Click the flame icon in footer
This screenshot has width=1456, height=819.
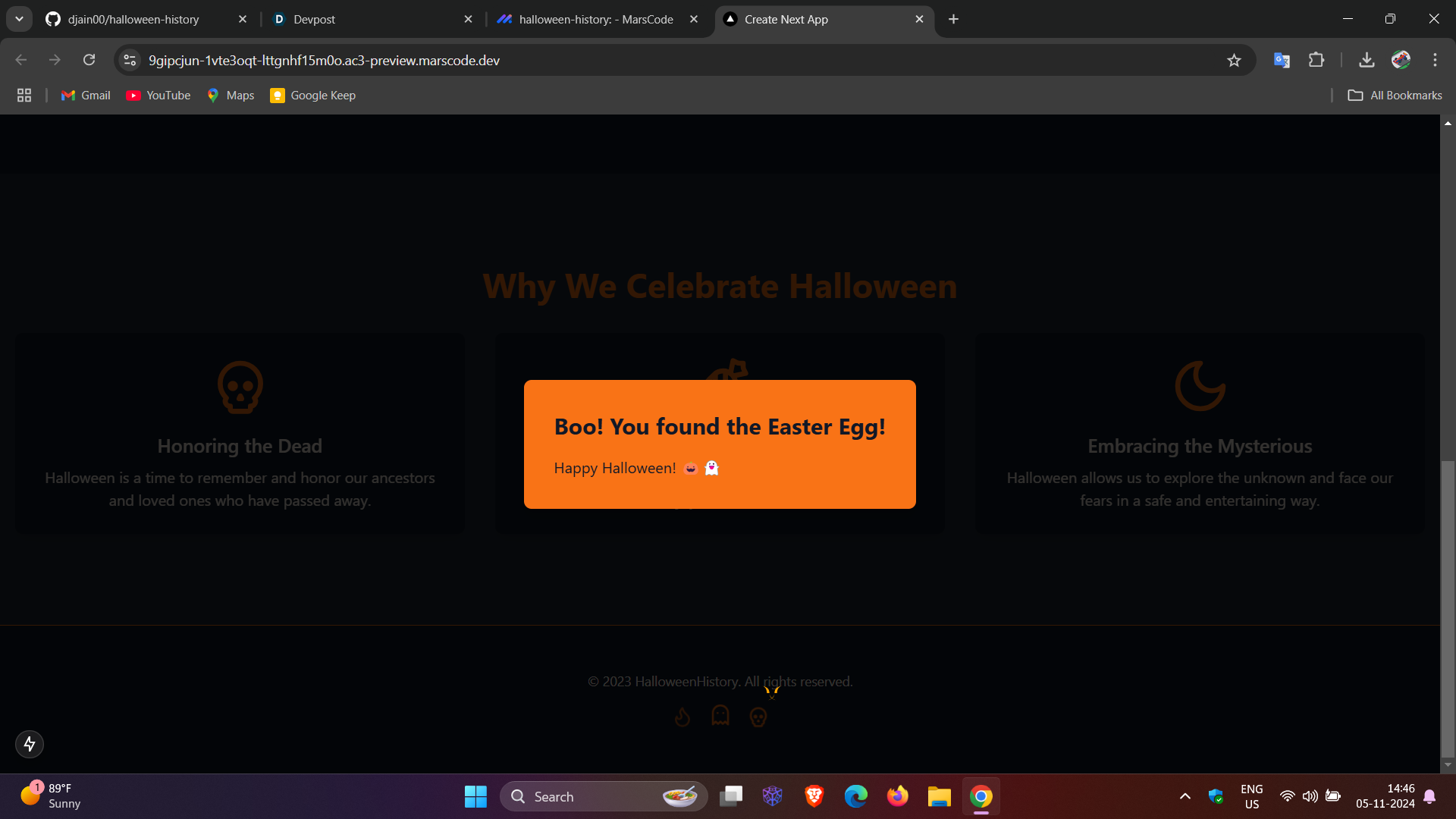pyautogui.click(x=682, y=717)
